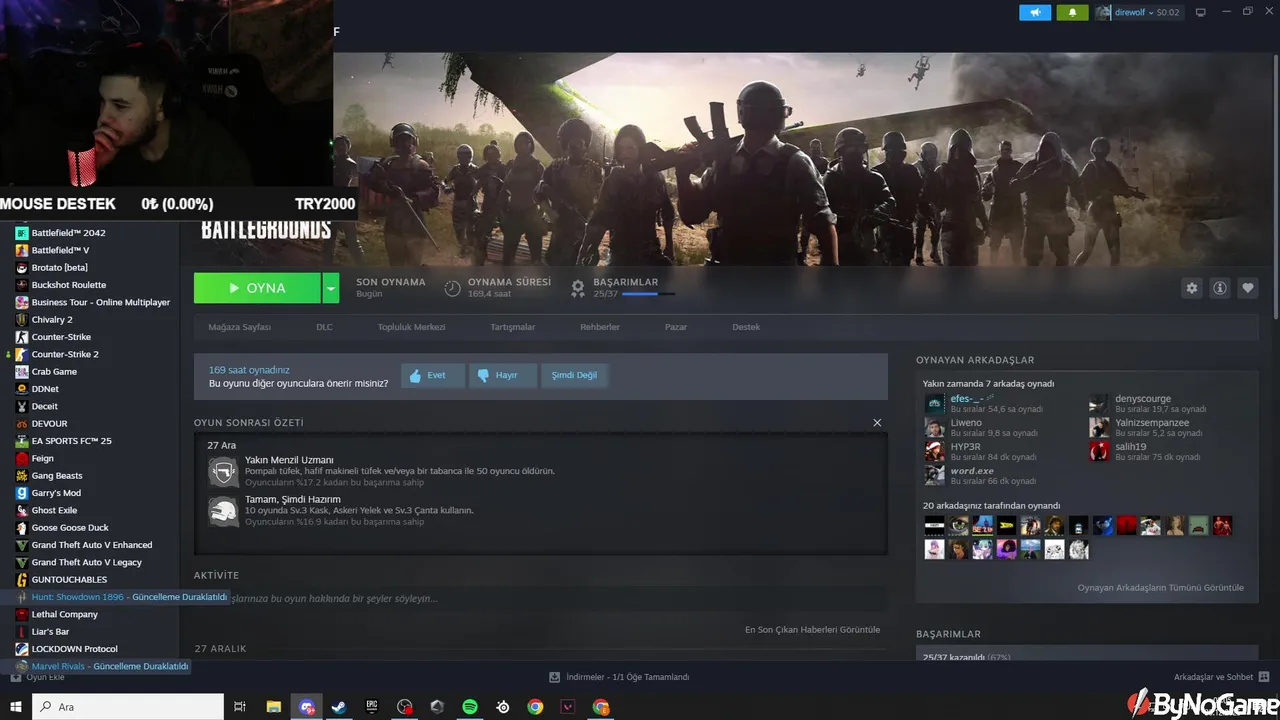Click the Yakın Menzil Uzmanı achievement icon
This screenshot has height=720, width=1280.
(x=223, y=471)
